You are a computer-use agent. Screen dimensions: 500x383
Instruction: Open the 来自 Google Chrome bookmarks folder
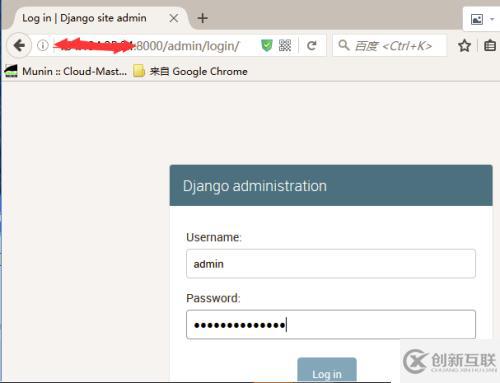point(190,71)
